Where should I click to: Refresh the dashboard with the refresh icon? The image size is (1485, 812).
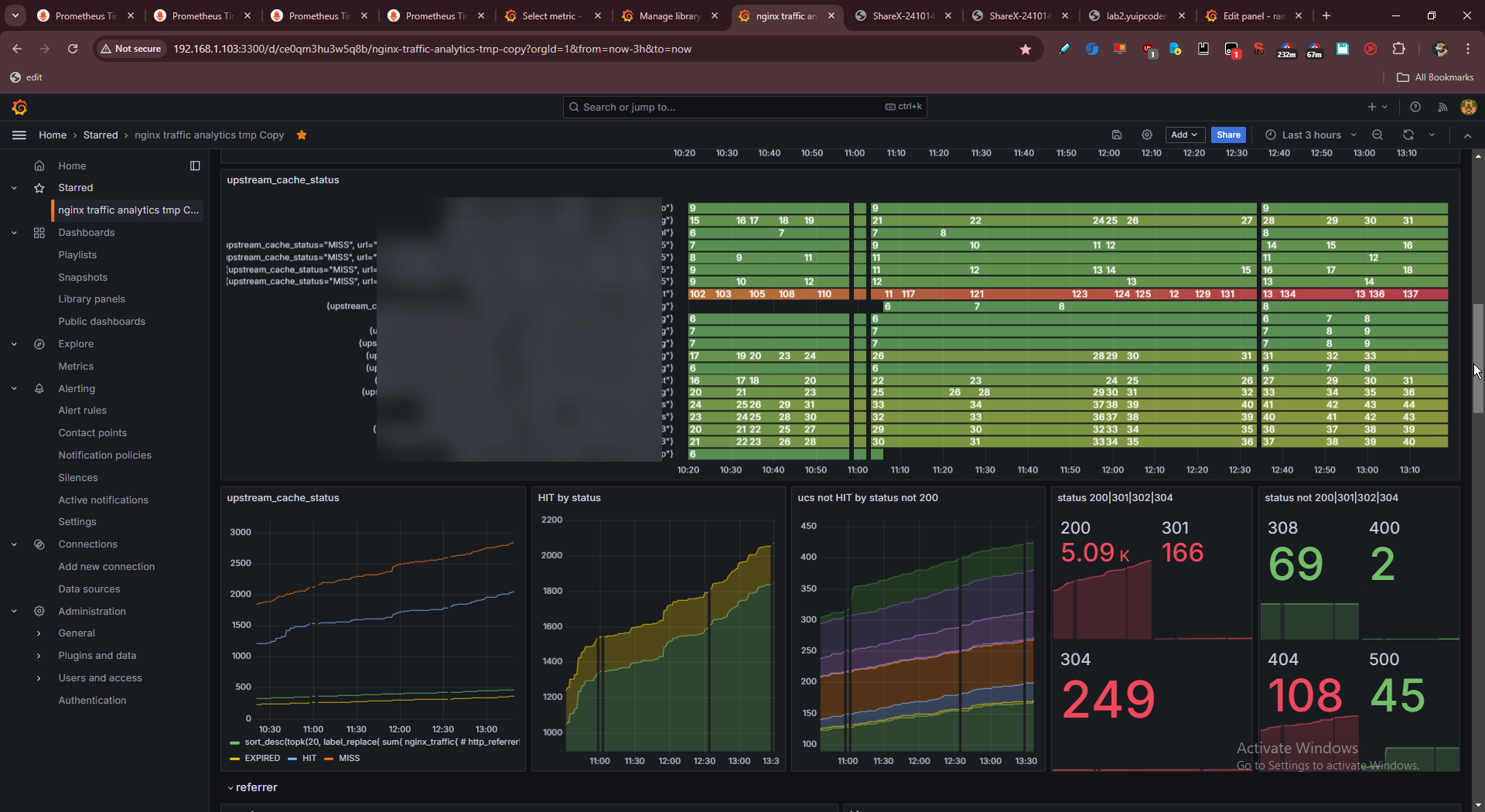tap(1408, 135)
